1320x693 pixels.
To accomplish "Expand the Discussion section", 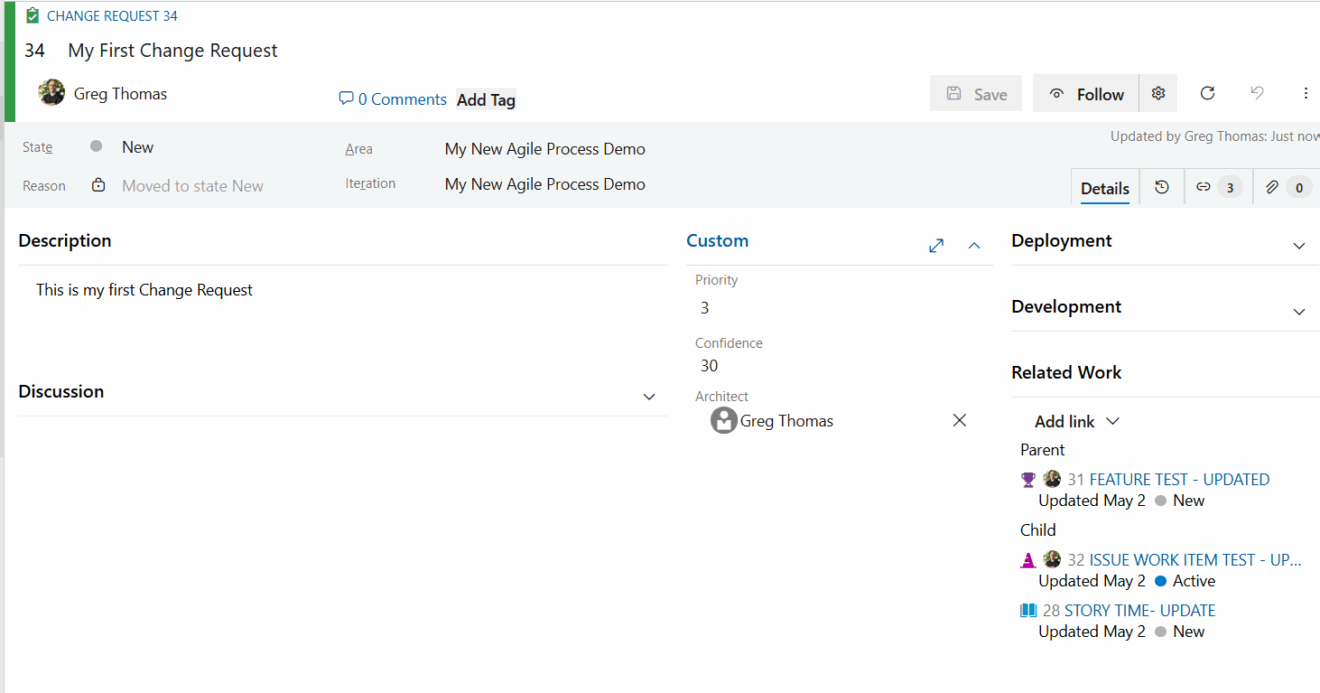I will (x=649, y=396).
